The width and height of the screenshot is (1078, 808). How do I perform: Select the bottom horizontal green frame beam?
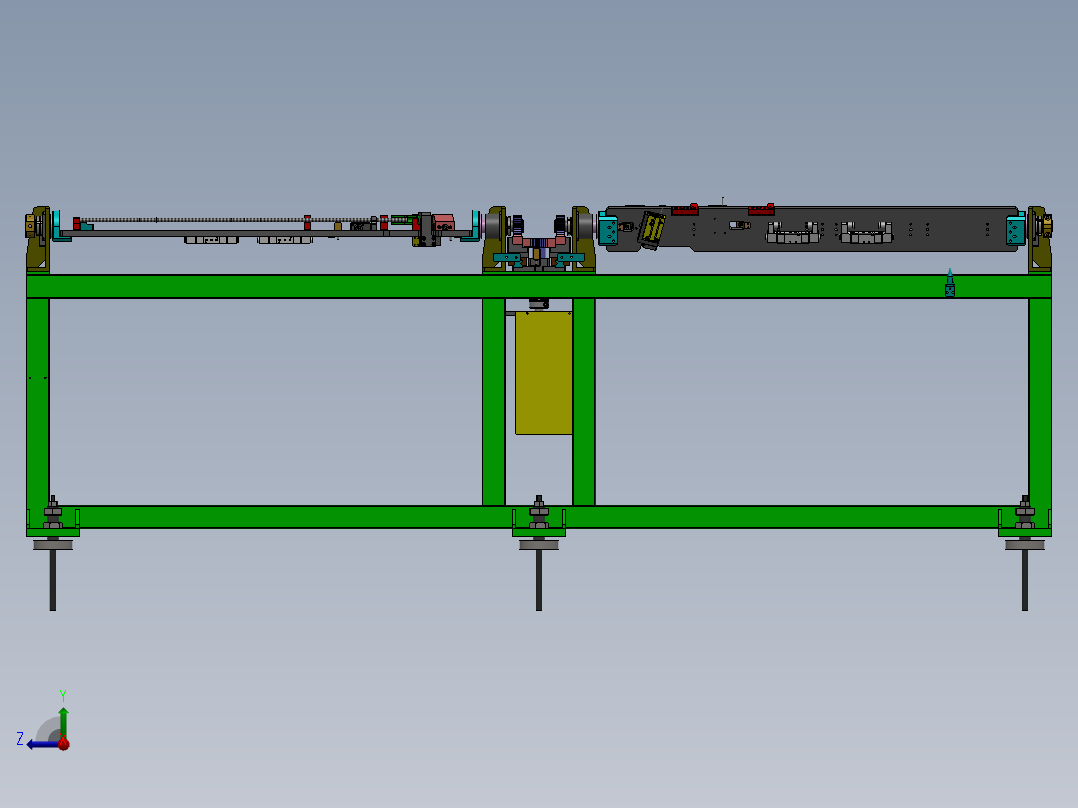pyautogui.click(x=539, y=517)
